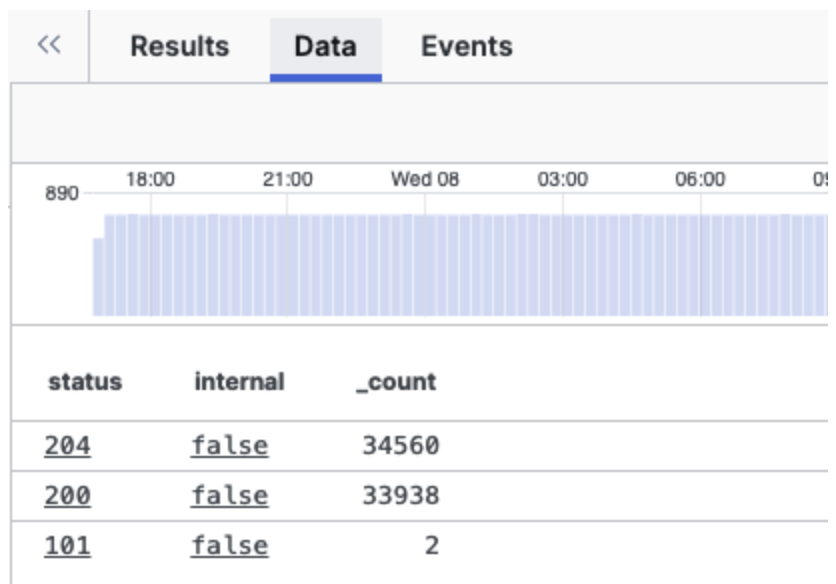Click the histogram bar at 03:00
Viewport: 836px width, 584px height.
click(562, 265)
